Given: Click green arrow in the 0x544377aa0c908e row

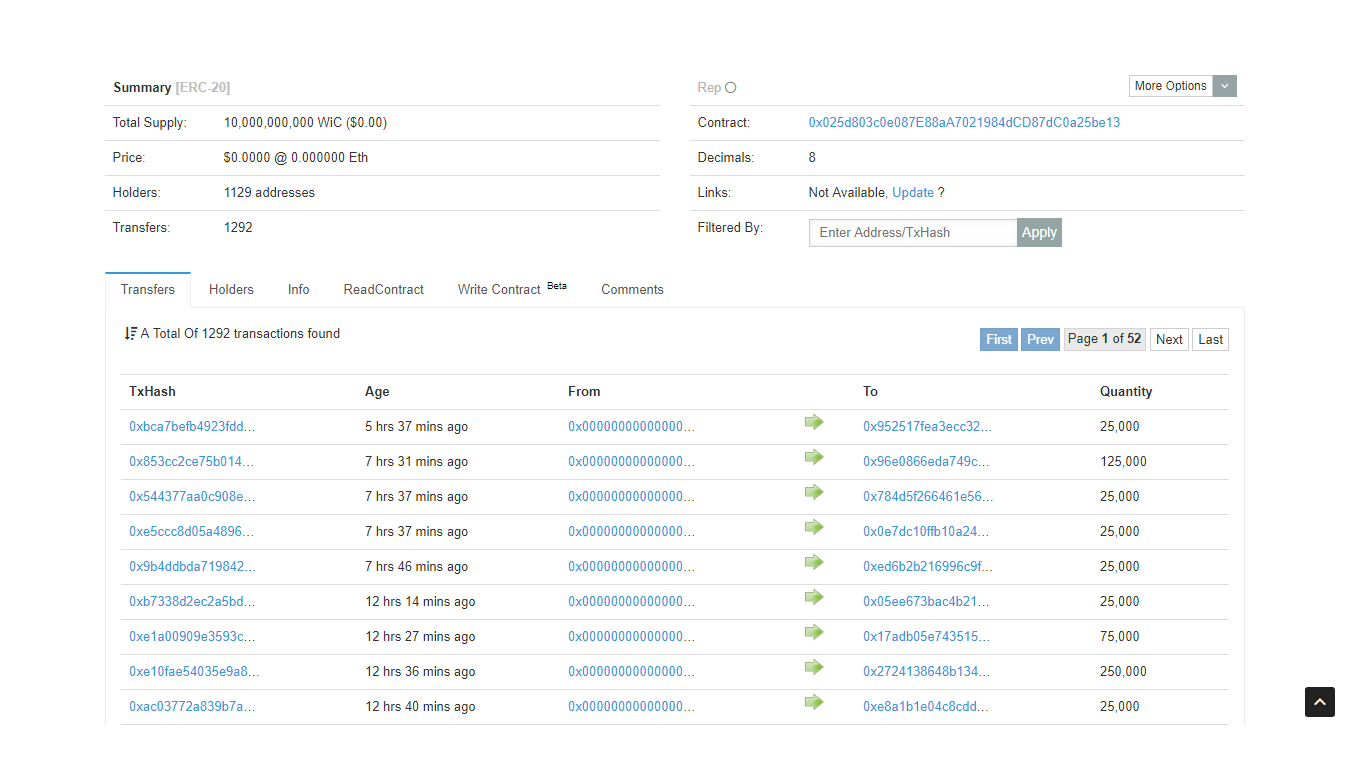Looking at the screenshot, I should (814, 492).
